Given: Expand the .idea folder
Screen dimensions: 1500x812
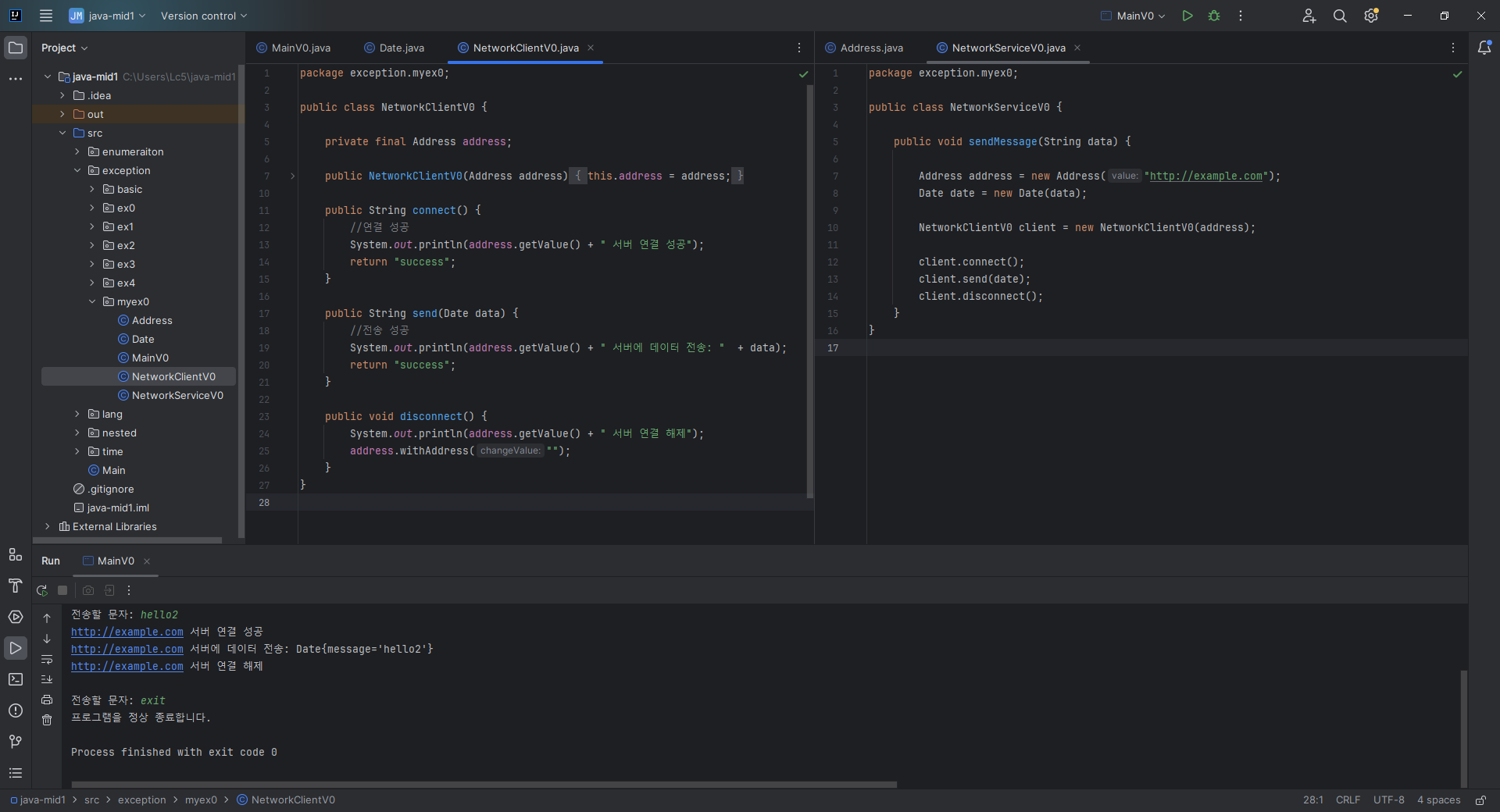Looking at the screenshot, I should tap(62, 95).
